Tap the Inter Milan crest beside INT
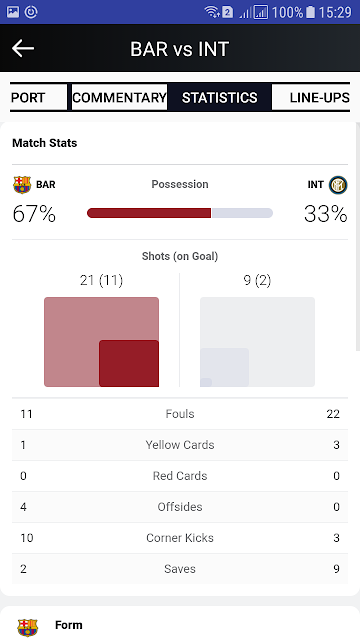This screenshot has height=640, width=360. pos(338,185)
